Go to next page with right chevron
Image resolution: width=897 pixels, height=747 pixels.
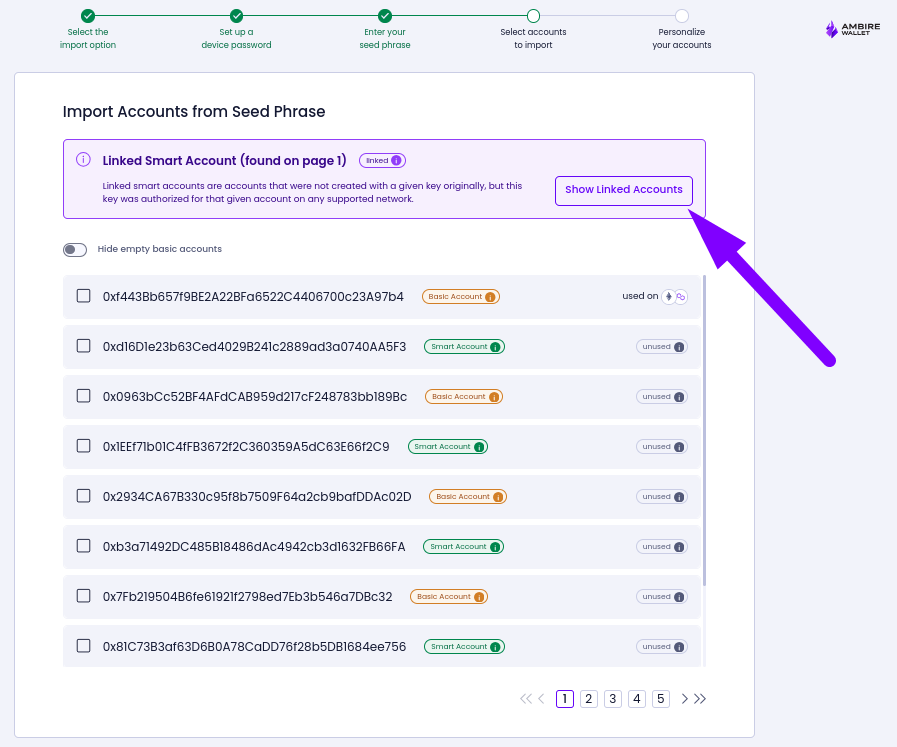pos(684,698)
